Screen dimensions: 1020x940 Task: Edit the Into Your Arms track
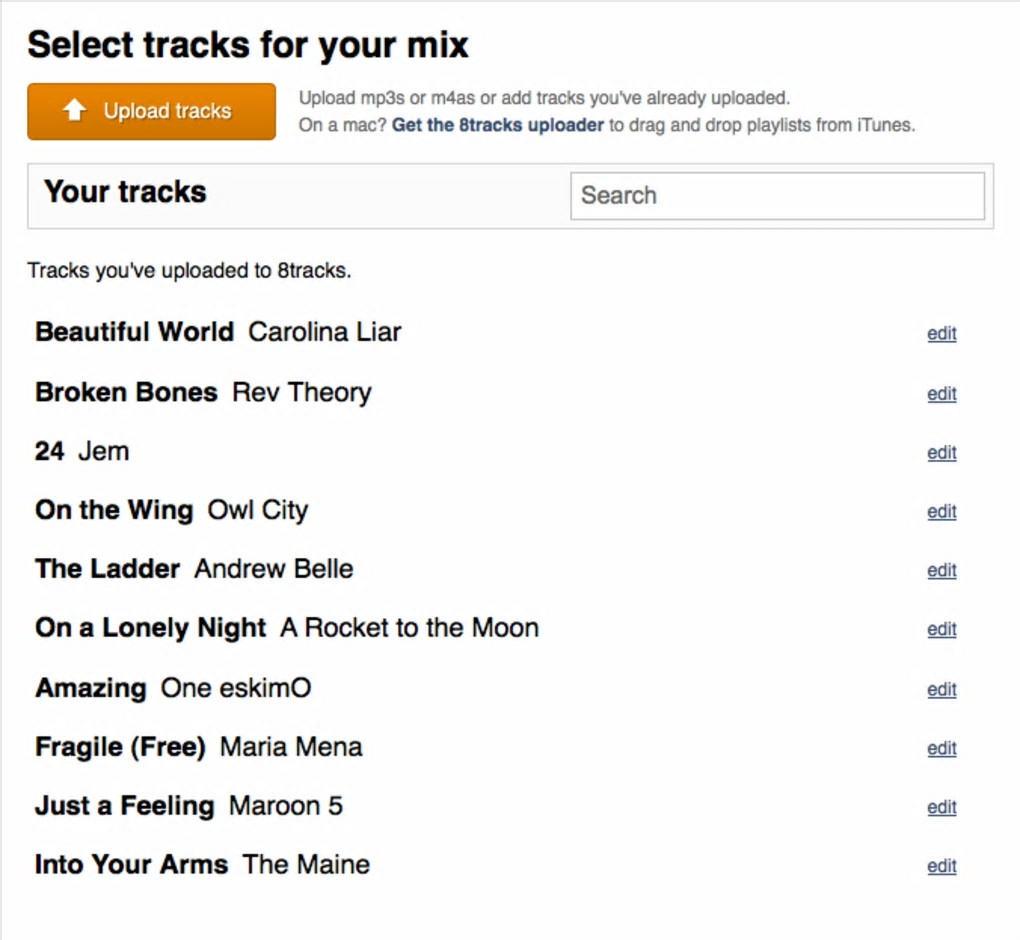click(941, 867)
